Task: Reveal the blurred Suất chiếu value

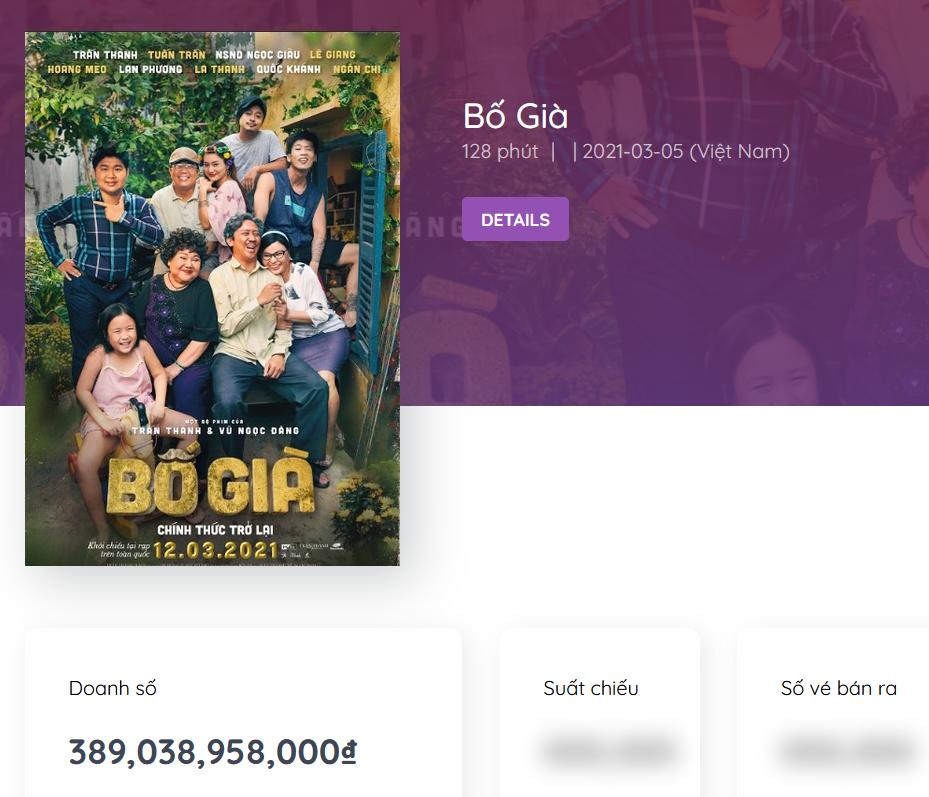Action: [609, 751]
